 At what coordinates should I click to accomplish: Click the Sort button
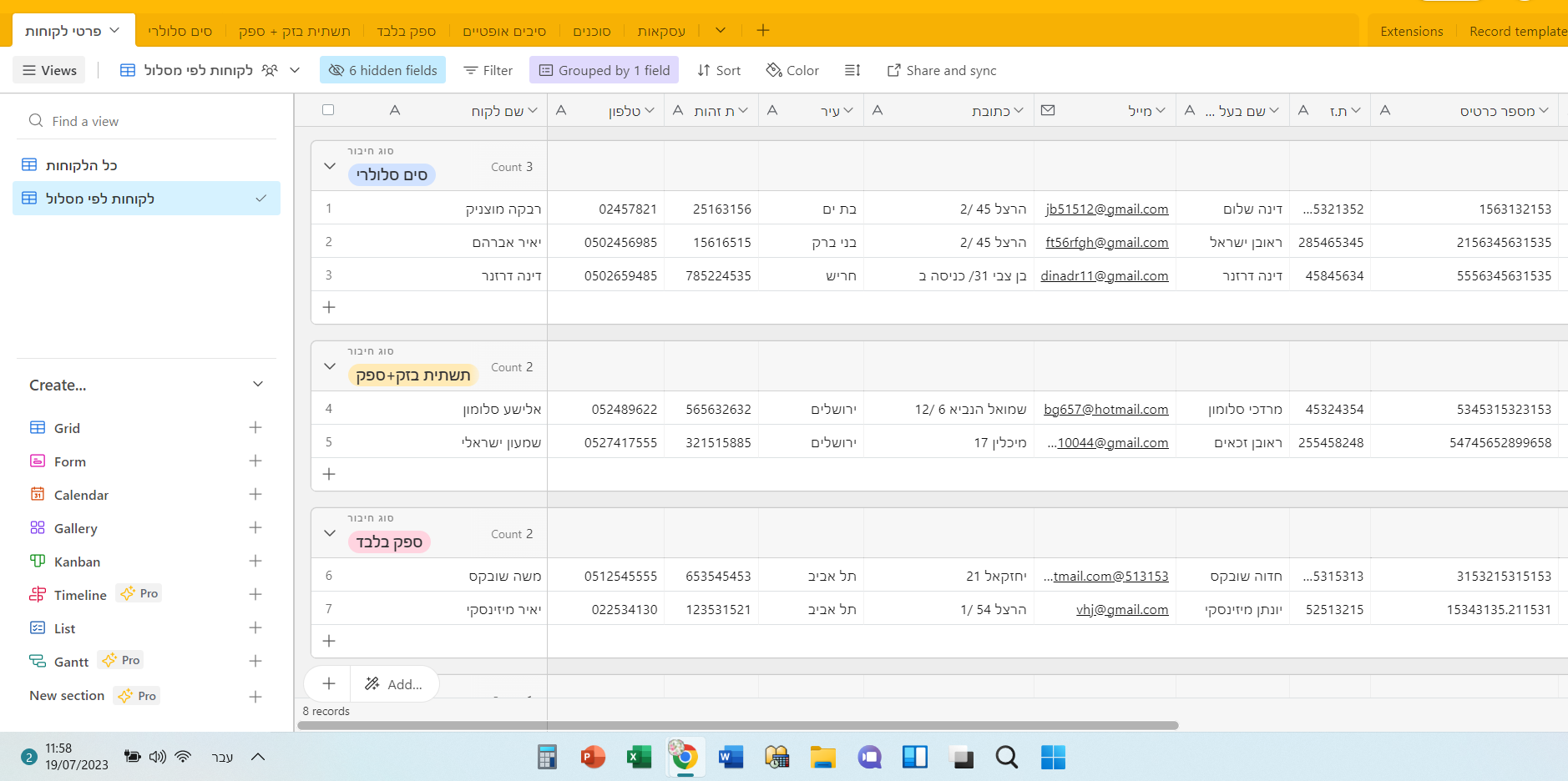[719, 70]
